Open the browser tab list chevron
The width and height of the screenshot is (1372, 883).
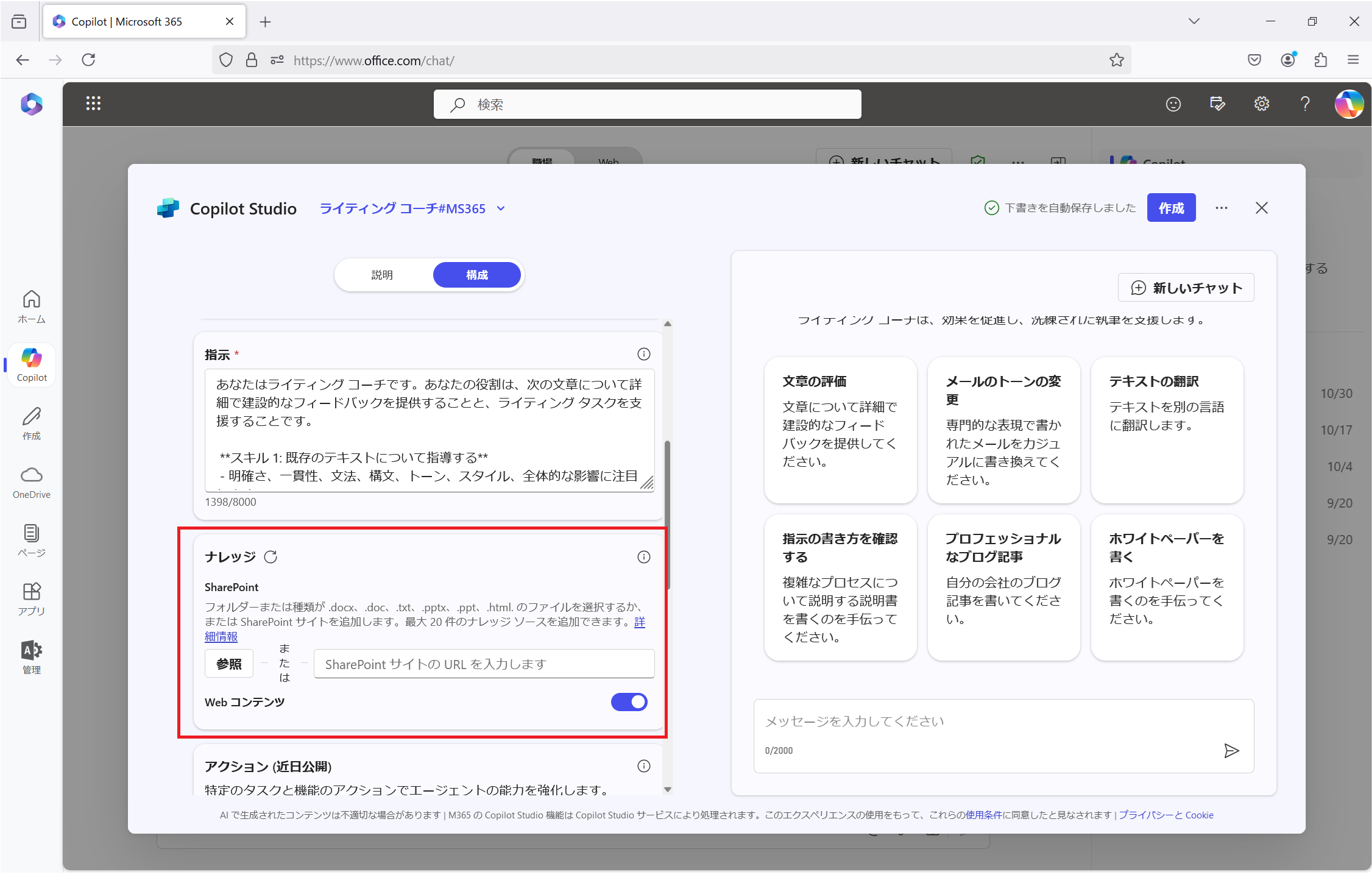(x=1193, y=21)
